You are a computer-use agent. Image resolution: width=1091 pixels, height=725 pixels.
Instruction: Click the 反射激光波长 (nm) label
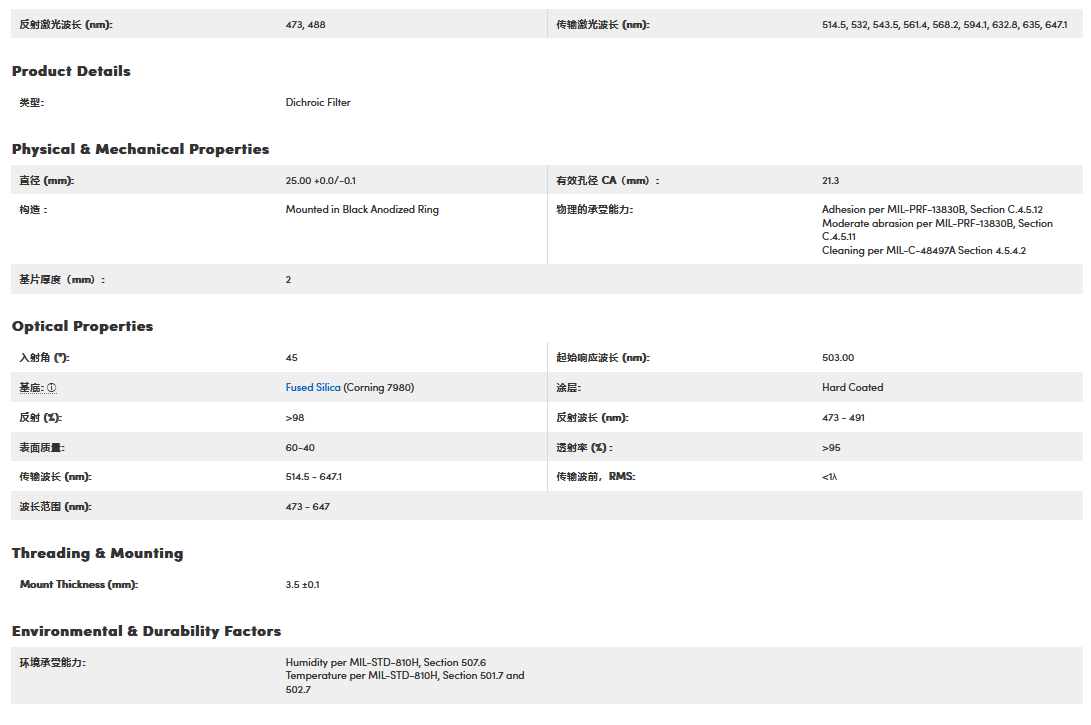(x=66, y=24)
